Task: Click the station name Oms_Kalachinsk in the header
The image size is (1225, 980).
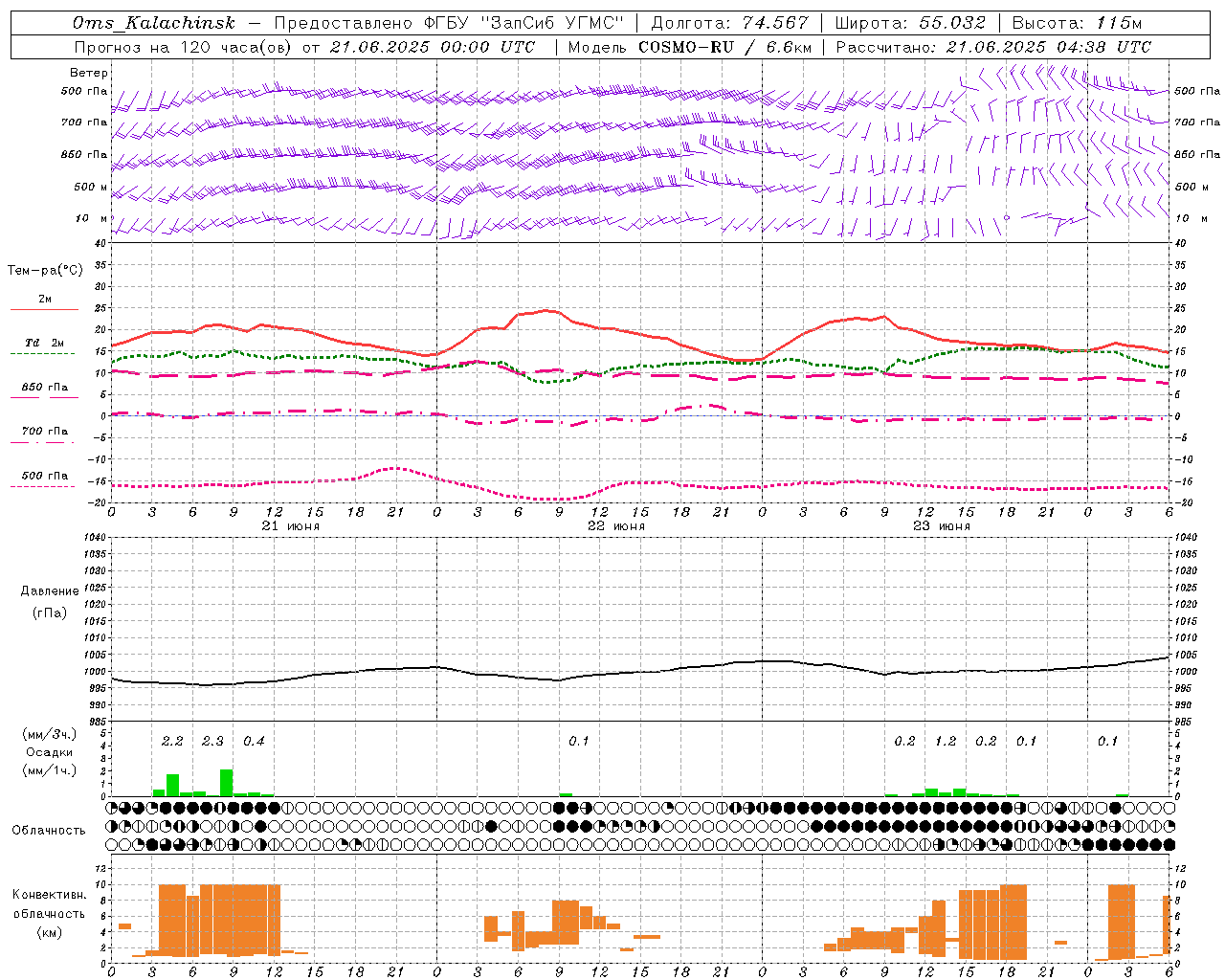Action: 153,24
